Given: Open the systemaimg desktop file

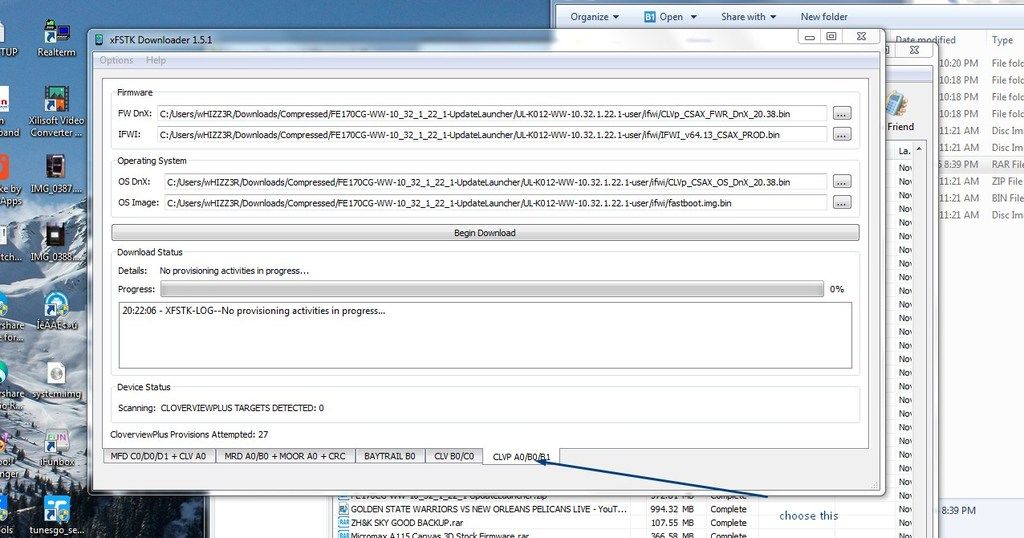Looking at the screenshot, I should [x=56, y=374].
